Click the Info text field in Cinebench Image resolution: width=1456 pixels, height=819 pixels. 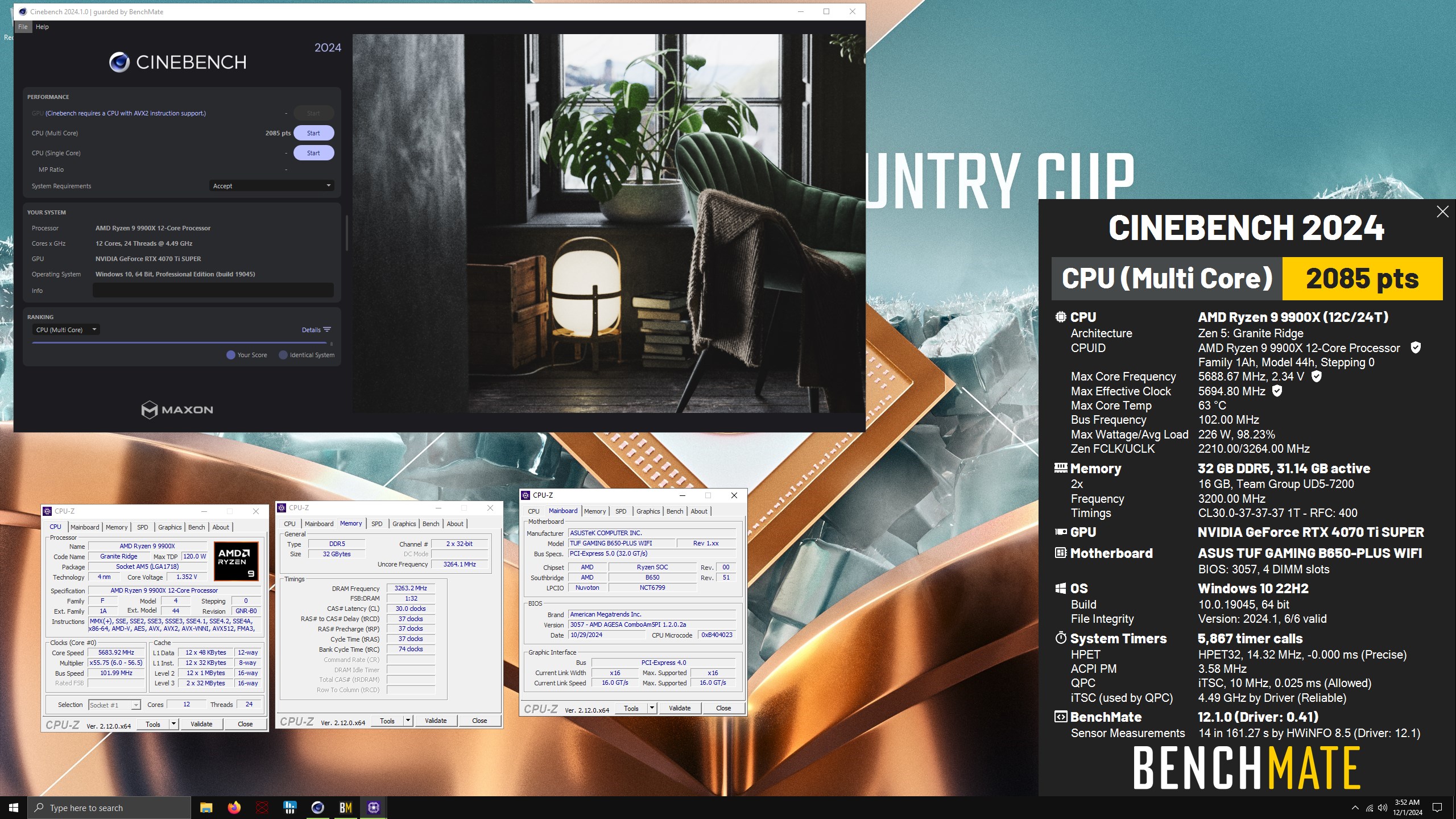pyautogui.click(x=213, y=290)
